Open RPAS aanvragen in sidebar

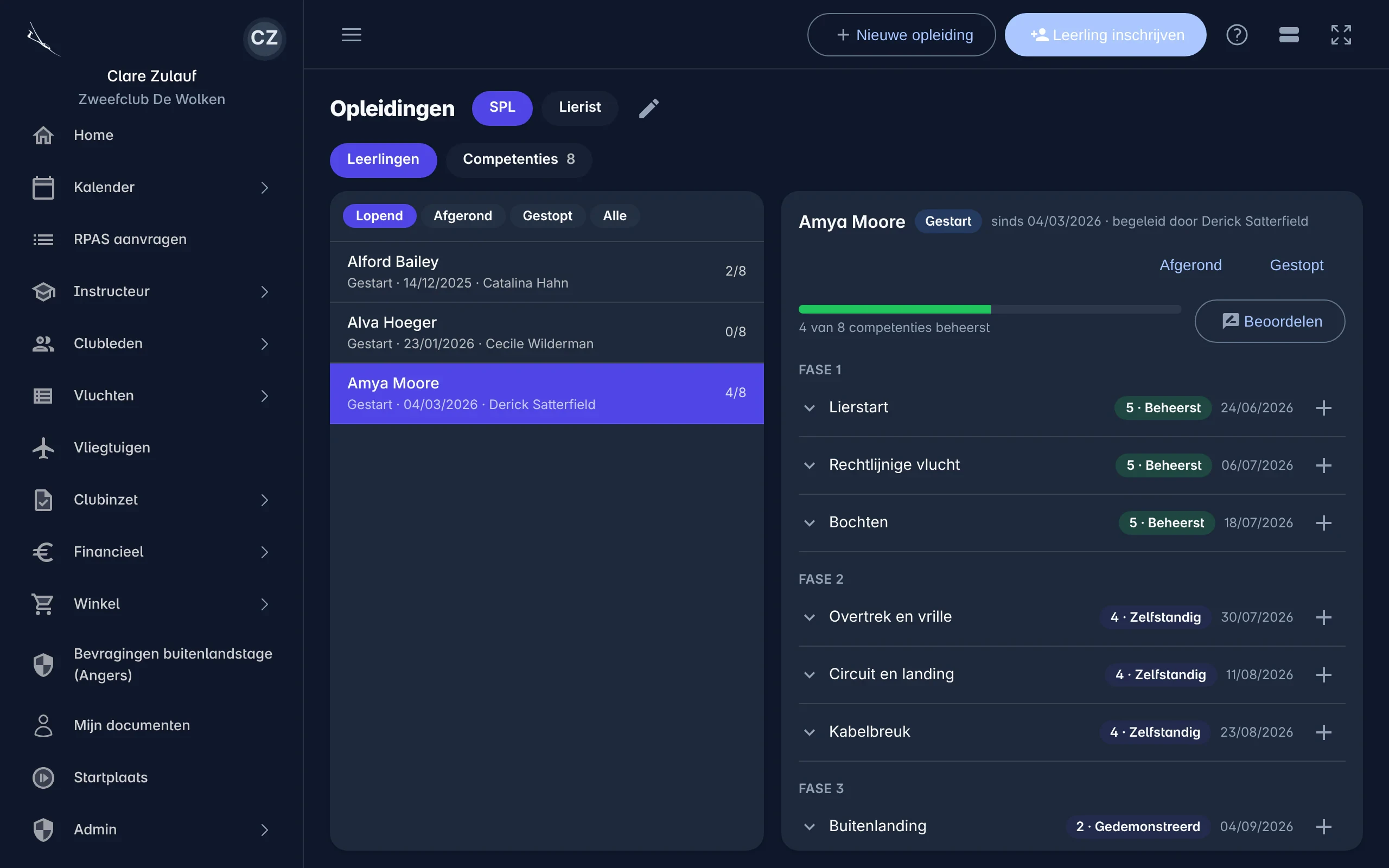coord(151,239)
